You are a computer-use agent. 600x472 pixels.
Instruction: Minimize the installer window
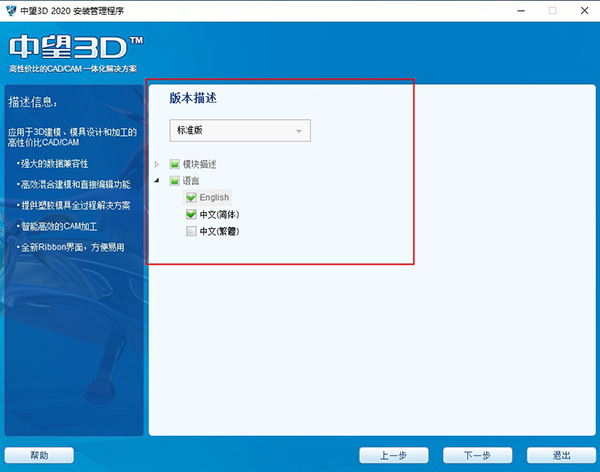click(521, 11)
